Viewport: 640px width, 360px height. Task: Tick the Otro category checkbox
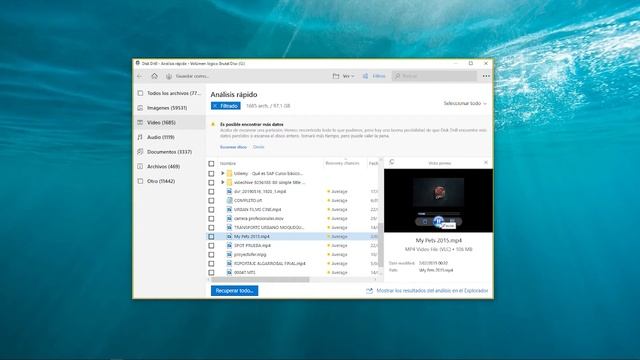[140, 181]
